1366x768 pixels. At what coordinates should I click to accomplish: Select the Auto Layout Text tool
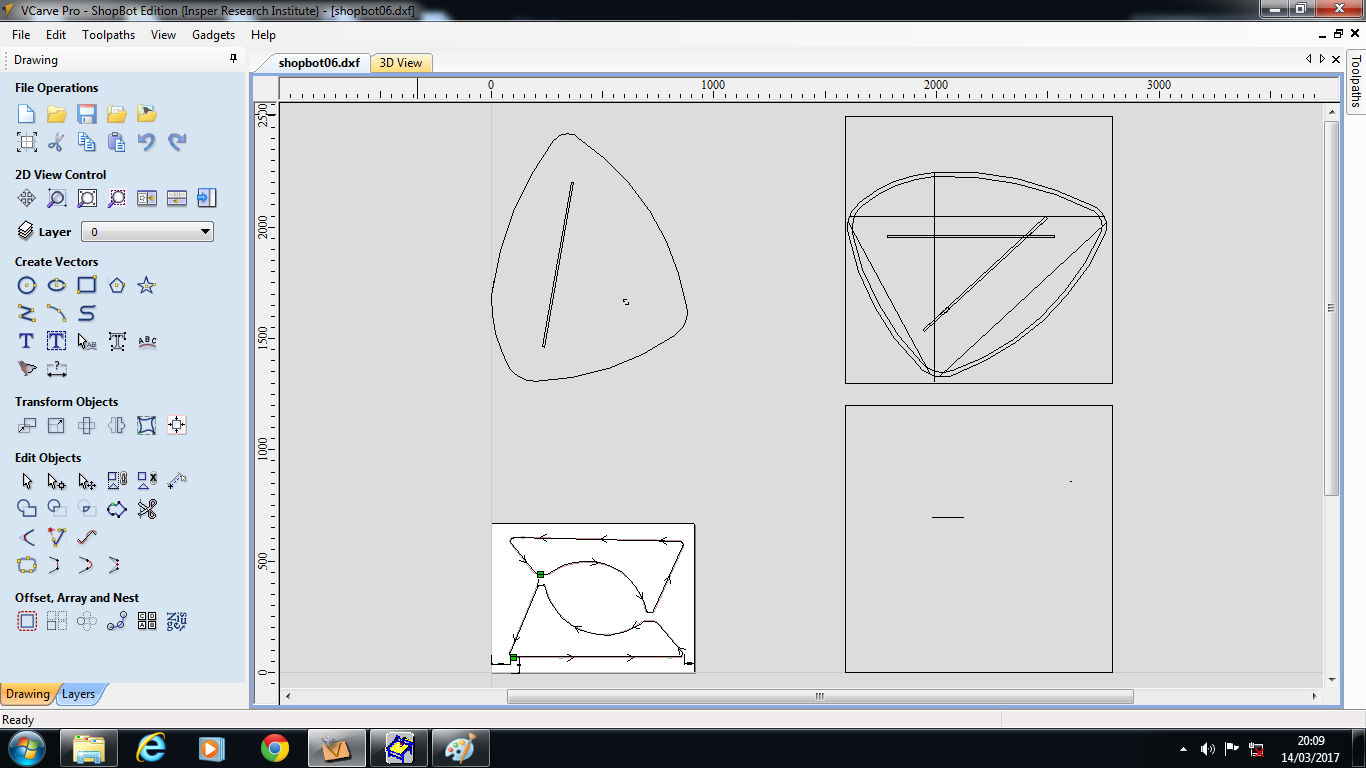coord(57,341)
